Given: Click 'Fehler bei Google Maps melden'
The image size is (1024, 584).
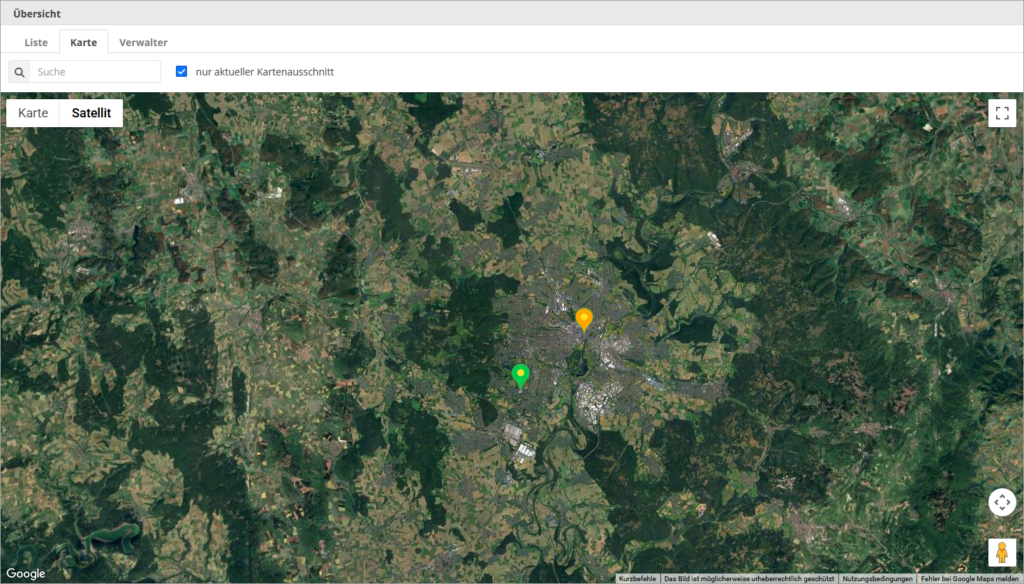Looking at the screenshot, I should pyautogui.click(x=970, y=579).
